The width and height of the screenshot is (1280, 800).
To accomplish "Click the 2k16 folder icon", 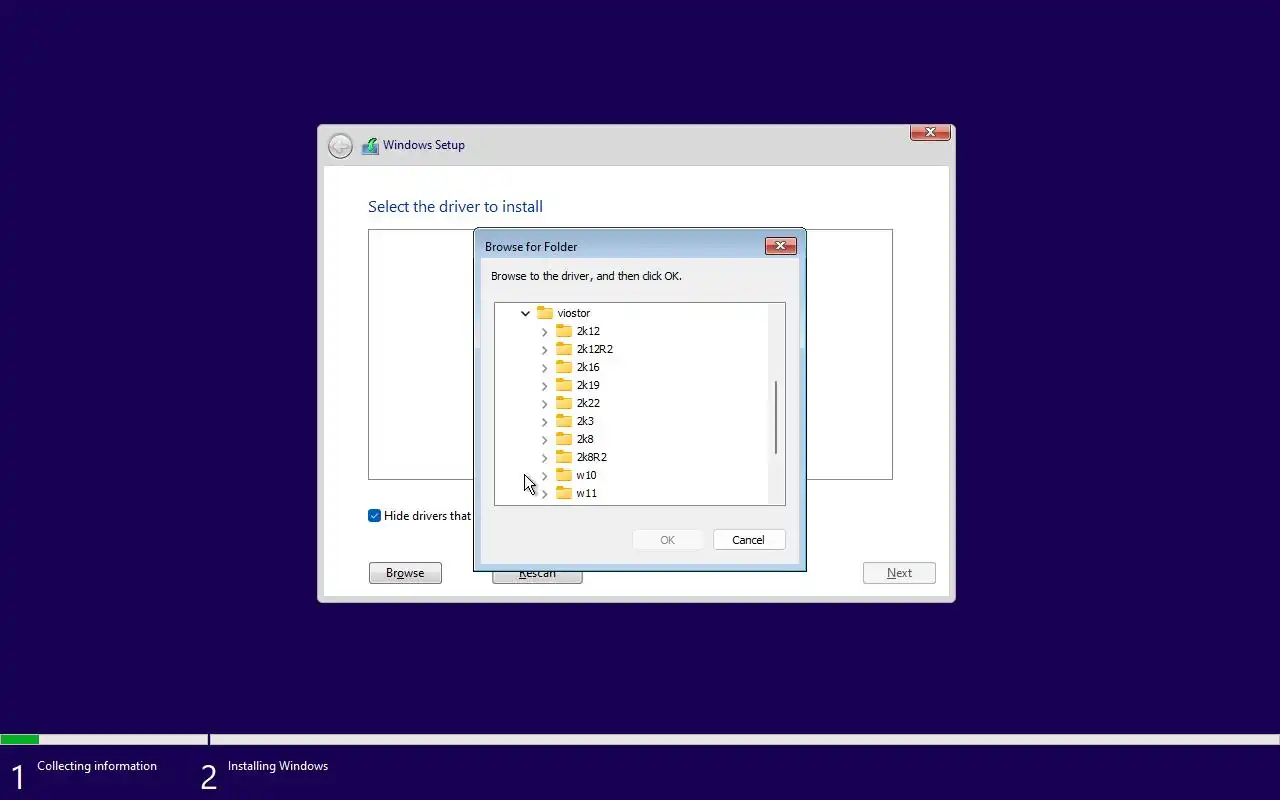I will [564, 367].
